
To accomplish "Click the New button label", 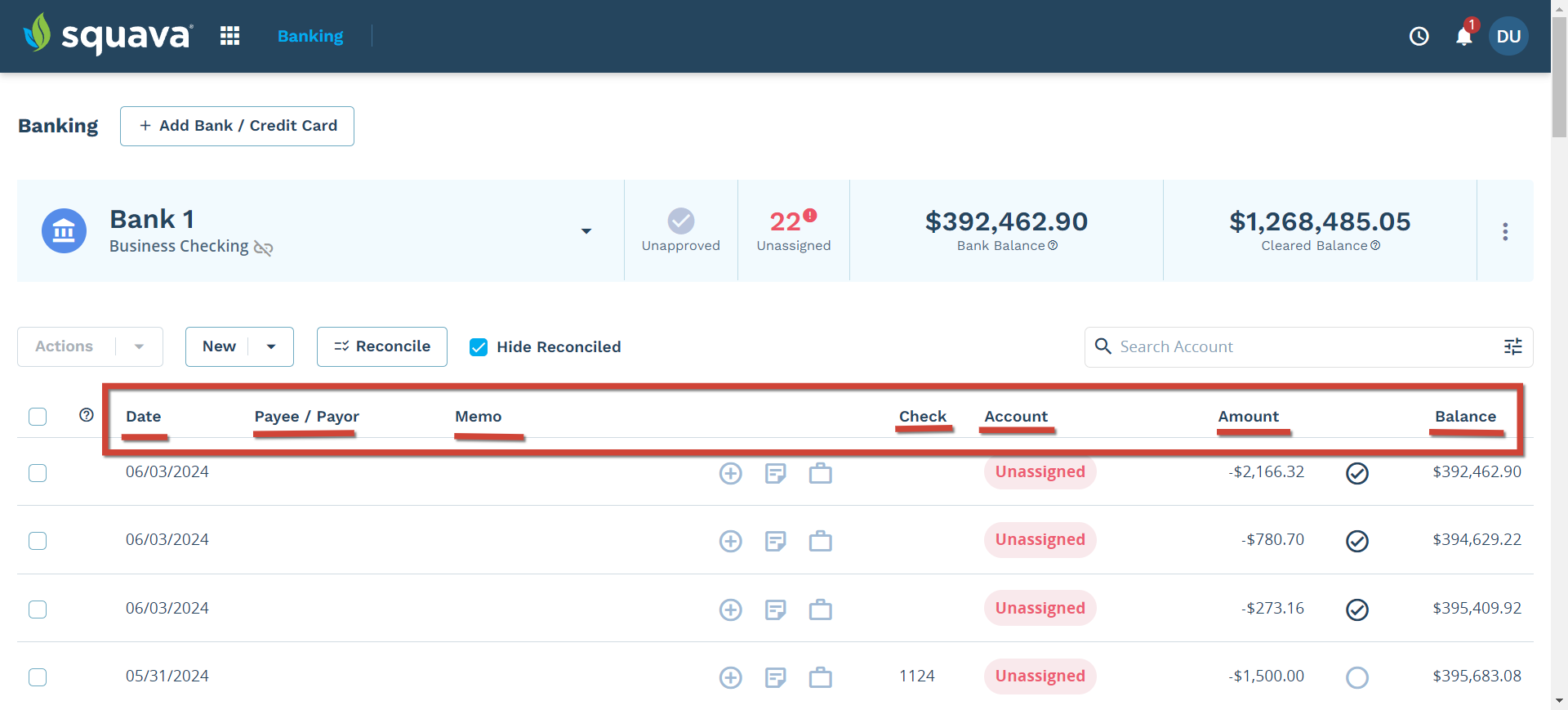I will (x=219, y=346).
